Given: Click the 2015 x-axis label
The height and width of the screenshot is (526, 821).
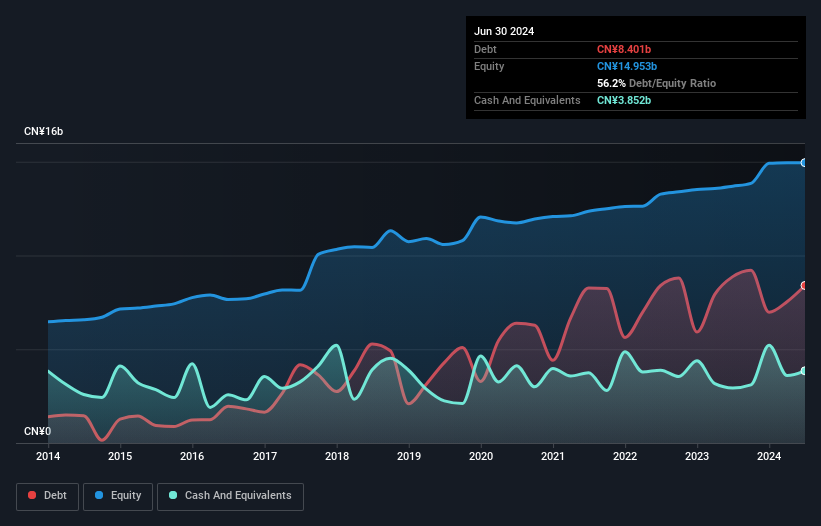Looking at the screenshot, I should [x=120, y=456].
